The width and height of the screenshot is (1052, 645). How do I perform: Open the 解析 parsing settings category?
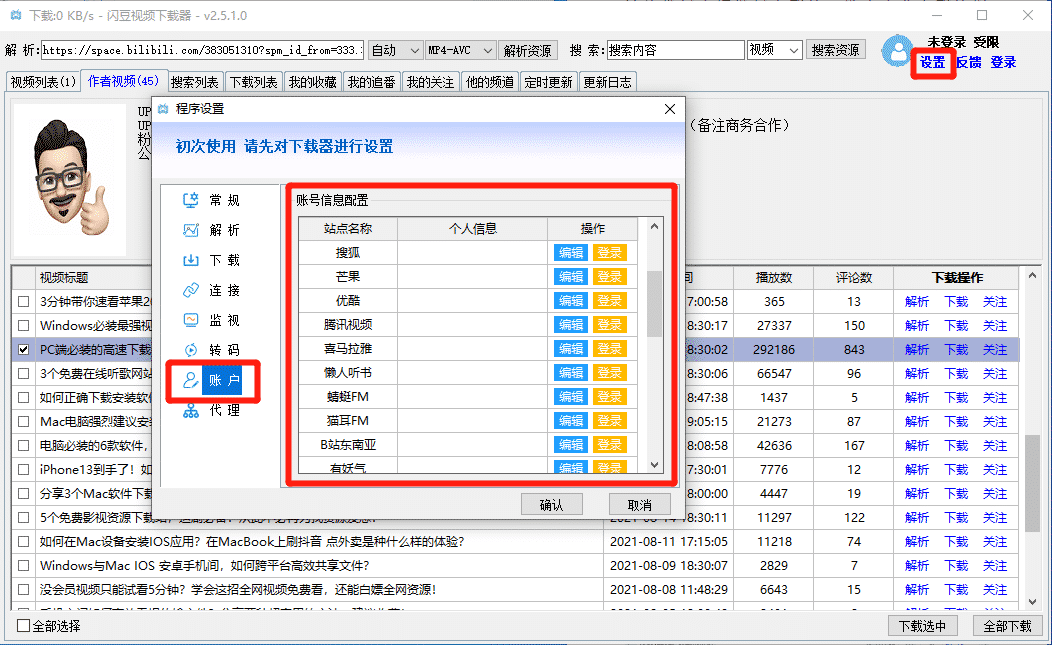pyautogui.click(x=211, y=230)
